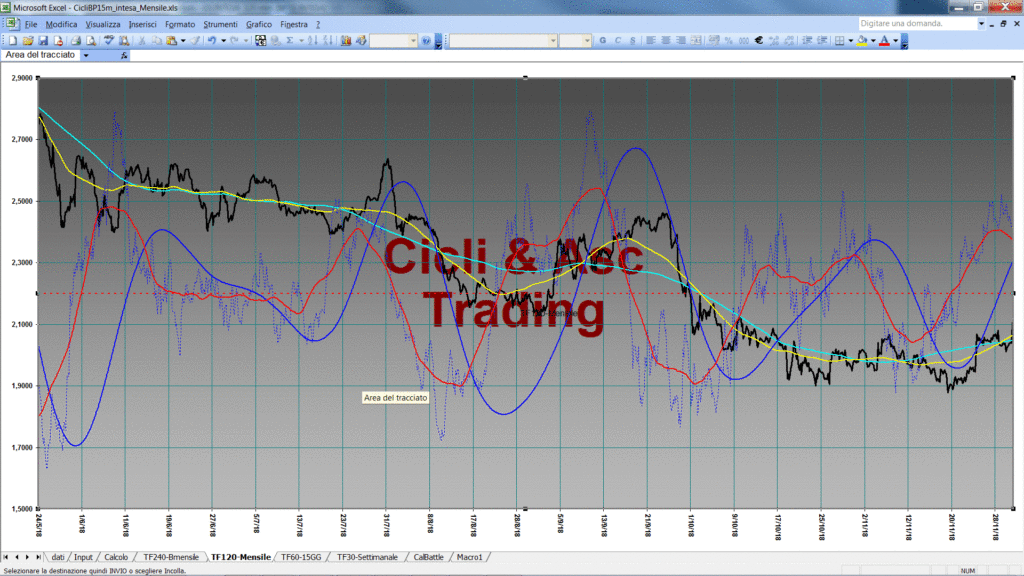Open Excel Help blue question icon

pyautogui.click(x=426, y=40)
